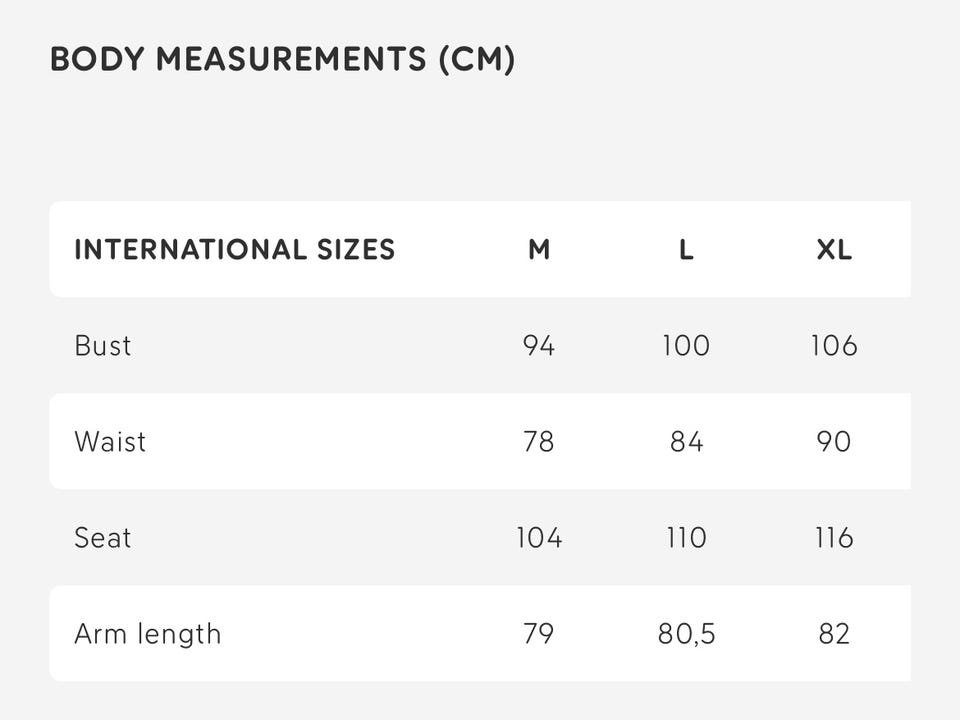Click the Seat row label
960x720 pixels.
pyautogui.click(x=103, y=538)
